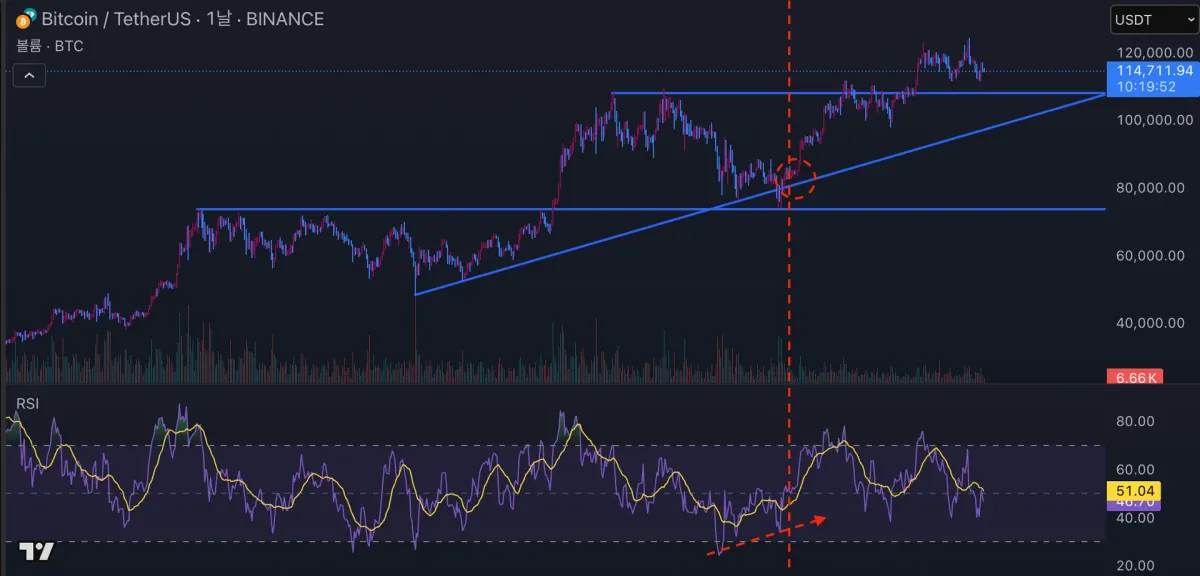Click the blue 114,711.94 current price label
The width and height of the screenshot is (1200, 576).
(1153, 70)
